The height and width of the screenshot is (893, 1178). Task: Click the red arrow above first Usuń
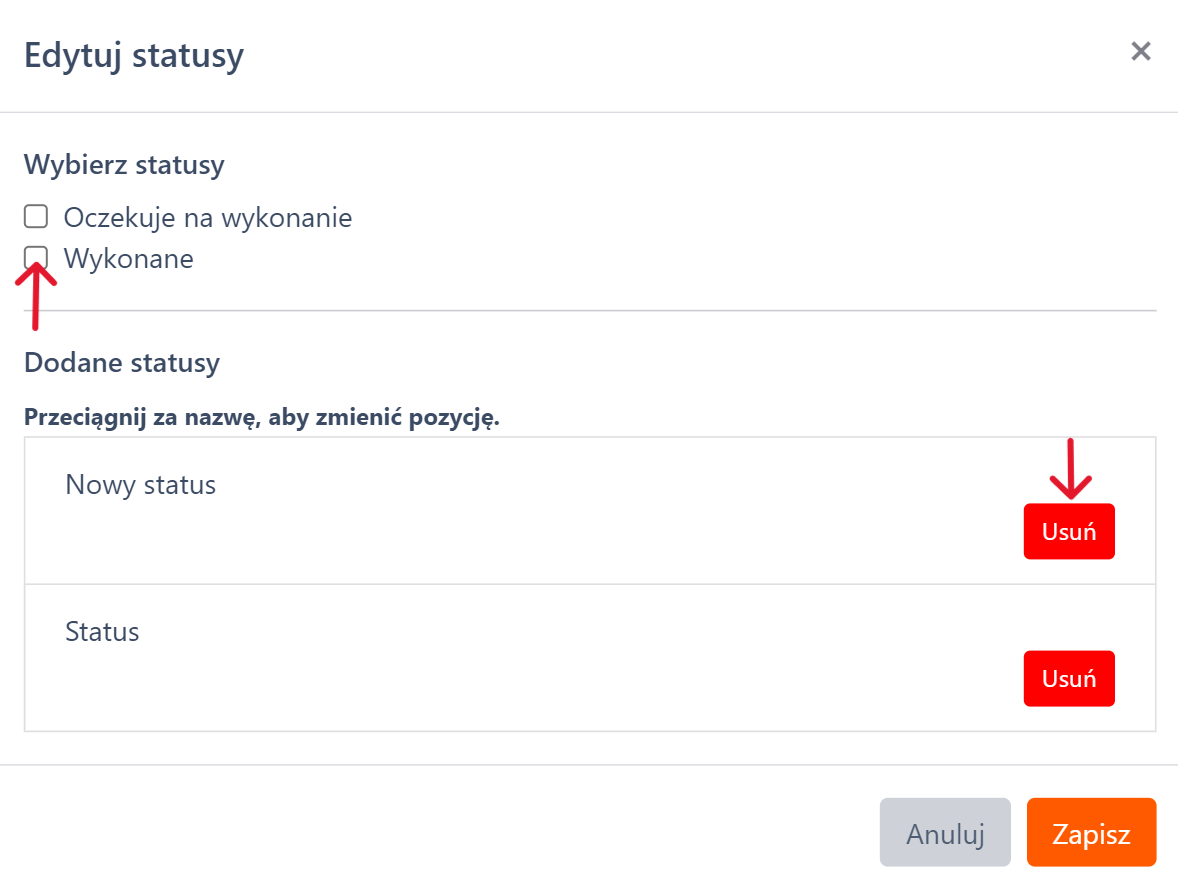1070,468
